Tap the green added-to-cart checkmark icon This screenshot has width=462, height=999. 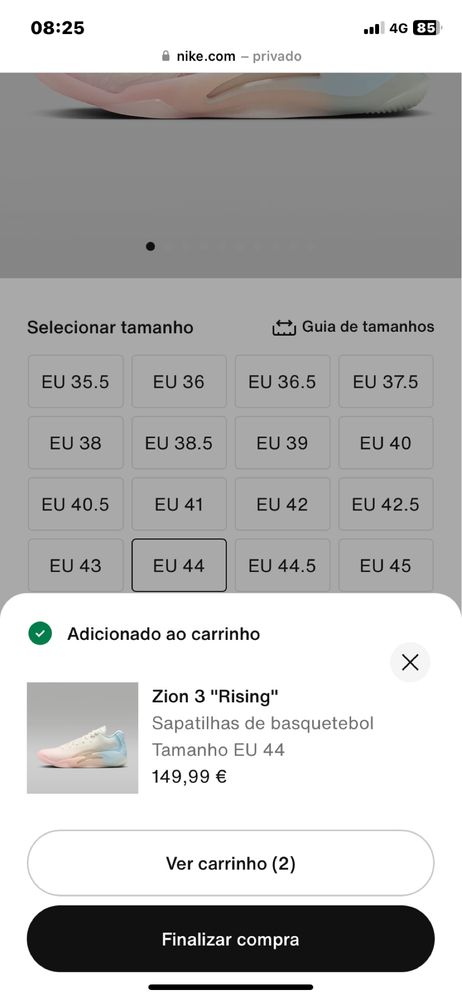tap(40, 634)
